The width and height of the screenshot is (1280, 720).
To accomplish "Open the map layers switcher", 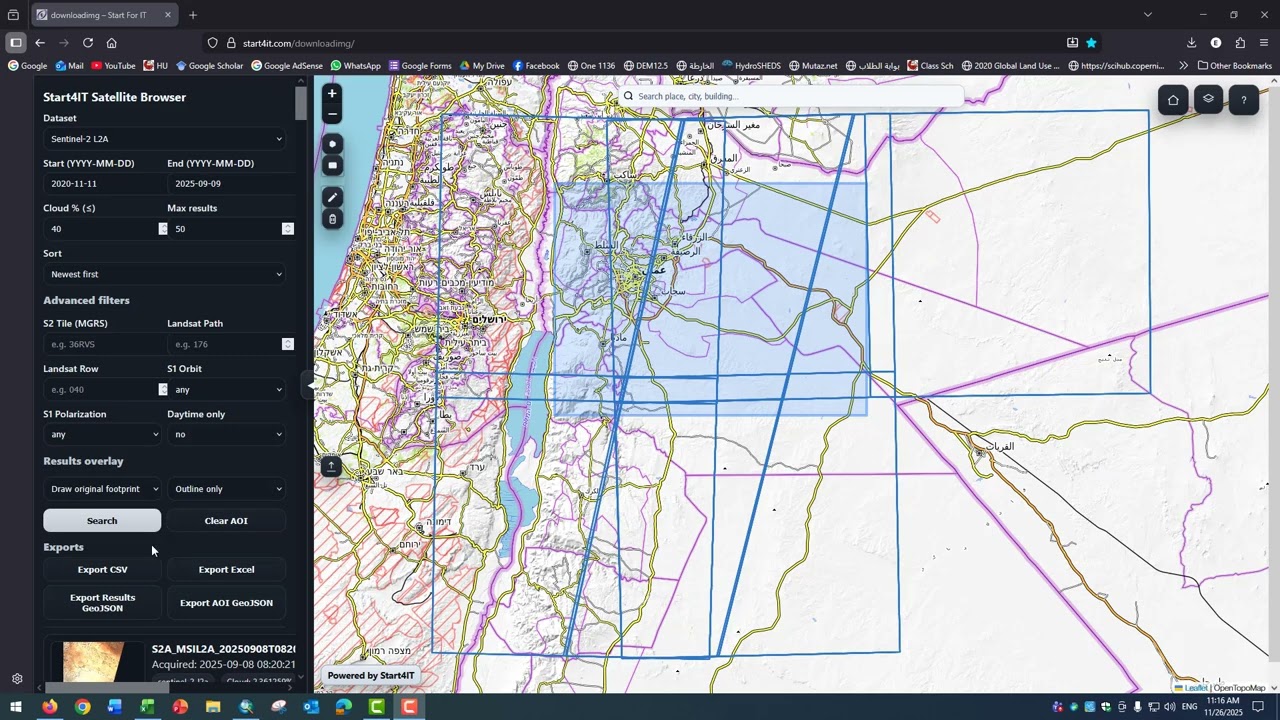I will pyautogui.click(x=1208, y=99).
